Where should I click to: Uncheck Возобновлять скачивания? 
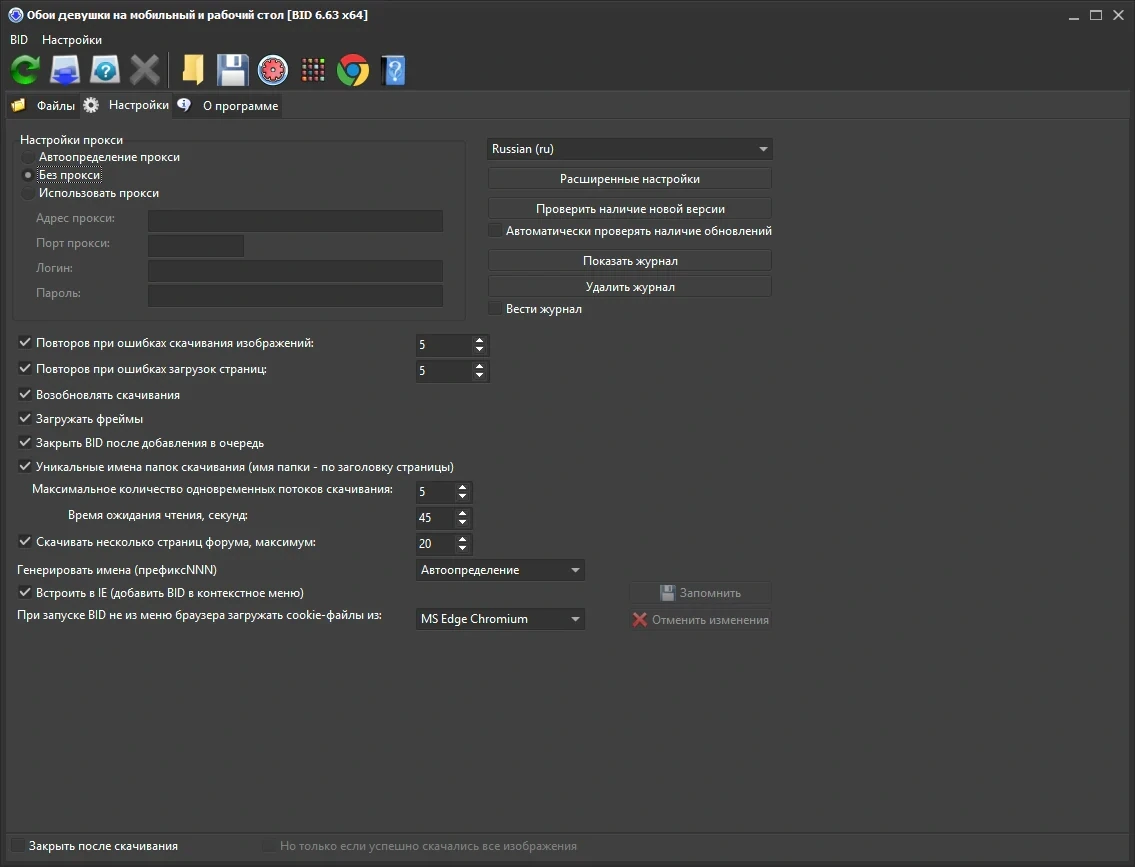coord(25,395)
